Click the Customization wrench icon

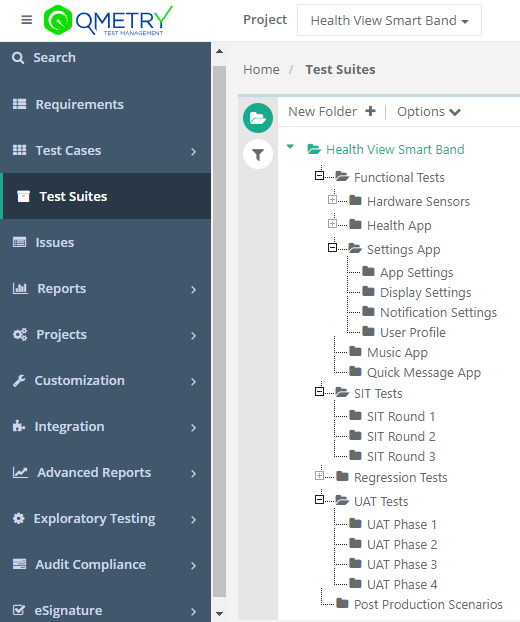(x=19, y=380)
